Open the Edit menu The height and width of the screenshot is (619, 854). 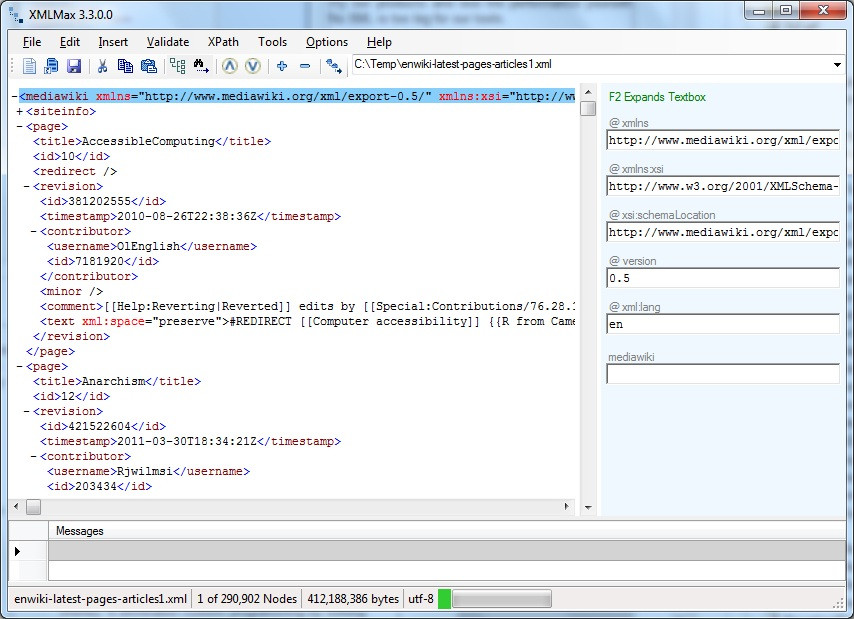70,42
